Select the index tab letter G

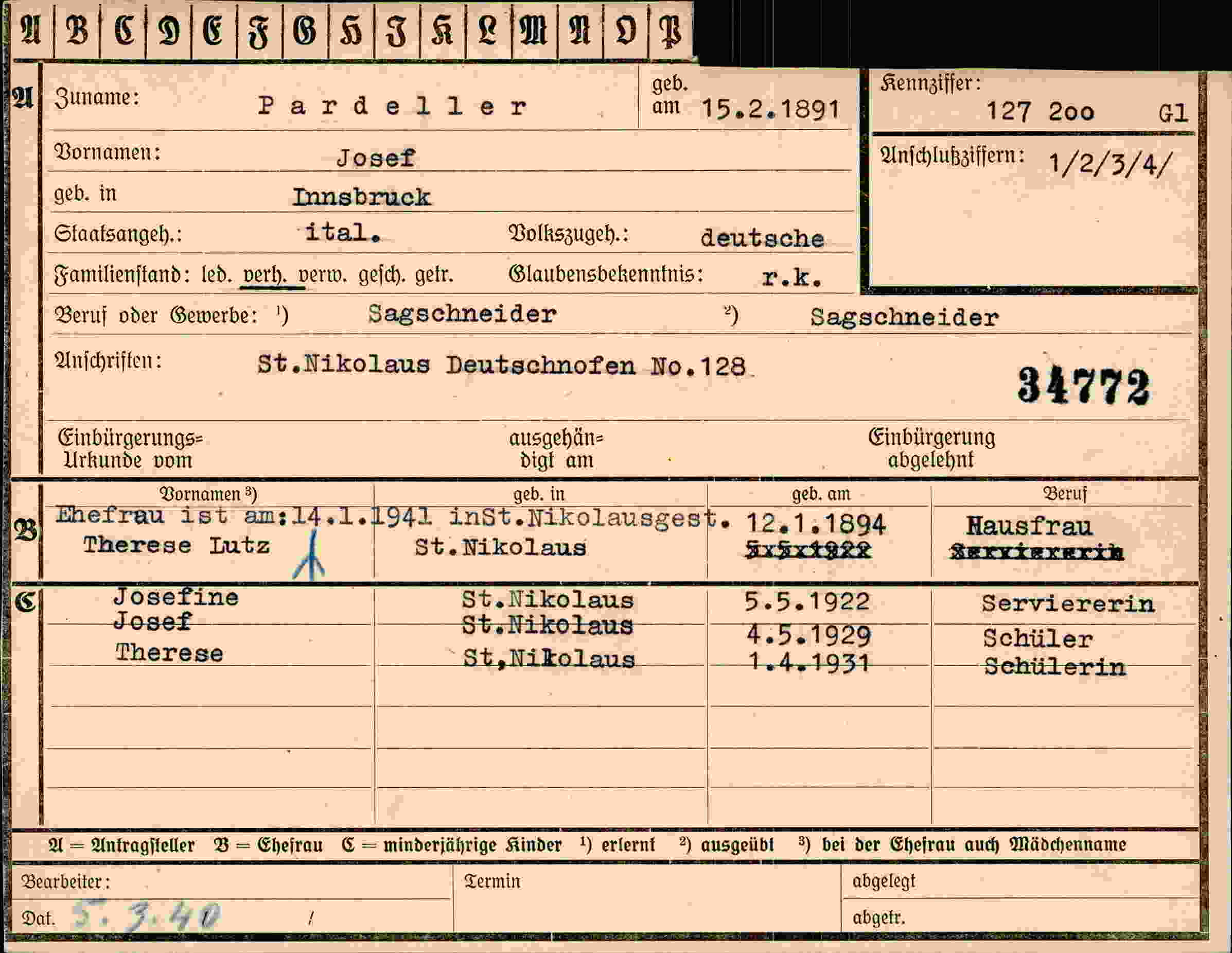[x=305, y=29]
